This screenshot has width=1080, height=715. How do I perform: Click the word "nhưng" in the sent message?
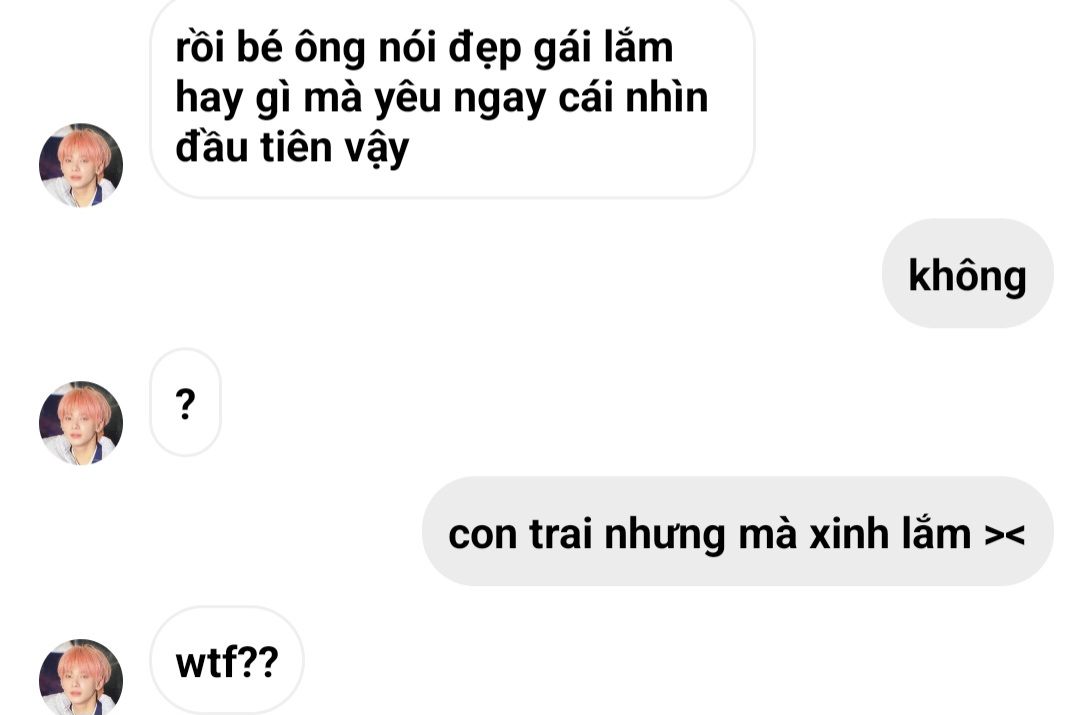pos(665,535)
